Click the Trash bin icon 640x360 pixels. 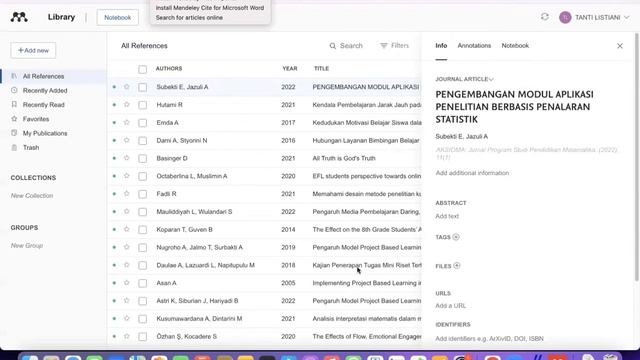click(14, 147)
